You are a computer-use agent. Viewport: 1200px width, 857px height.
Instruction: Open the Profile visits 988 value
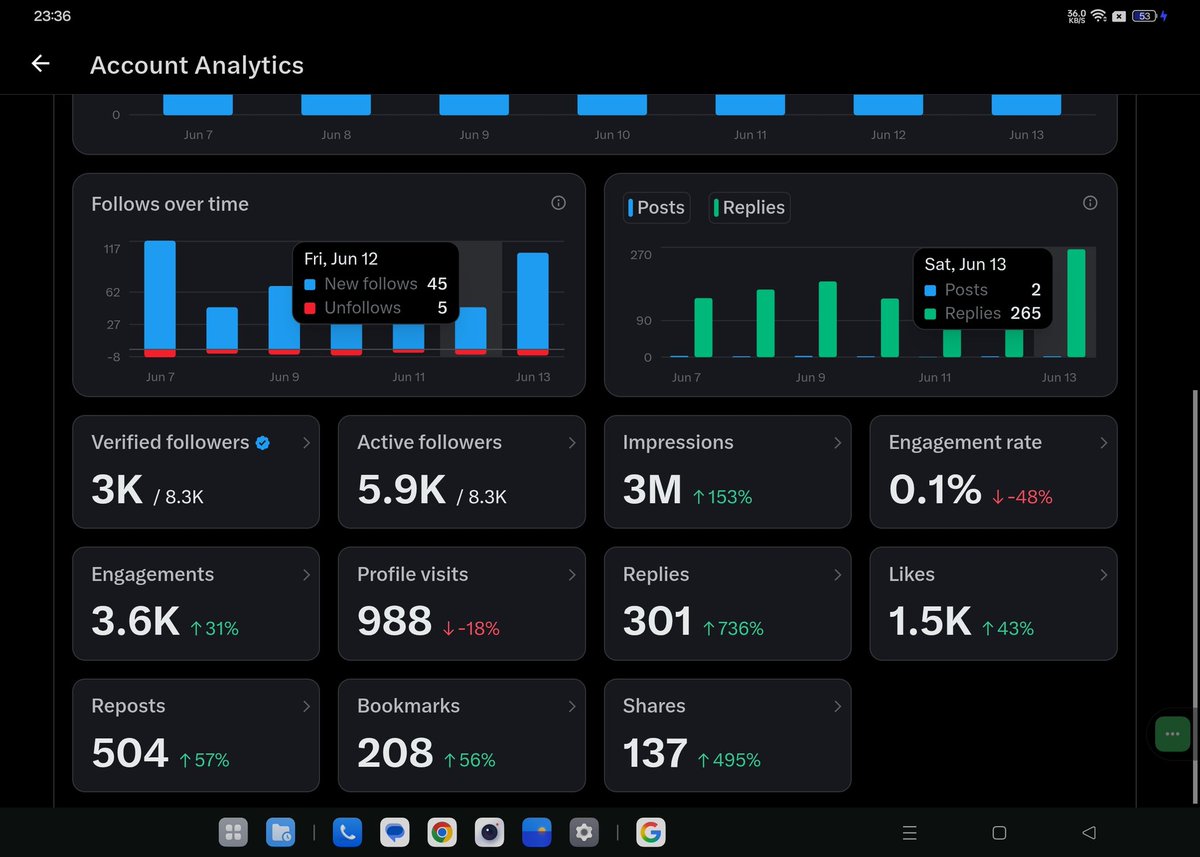(x=395, y=622)
